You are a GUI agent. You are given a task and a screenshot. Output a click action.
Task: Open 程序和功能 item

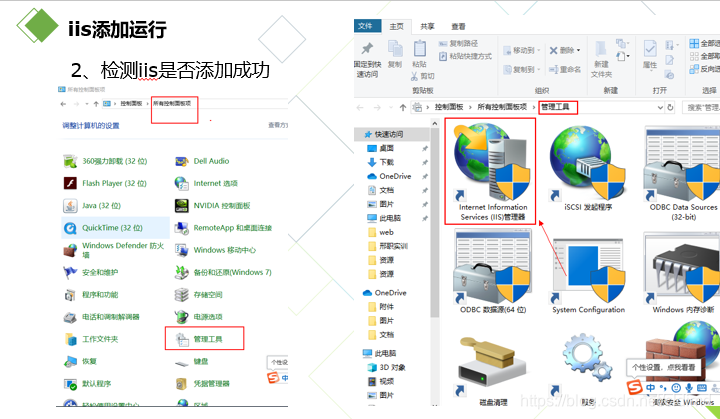tap(90, 294)
